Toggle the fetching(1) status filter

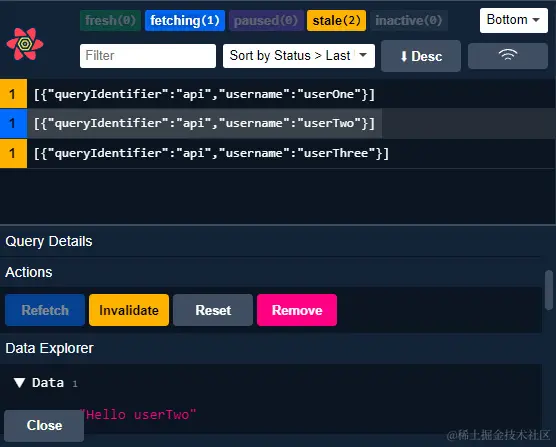click(x=185, y=21)
